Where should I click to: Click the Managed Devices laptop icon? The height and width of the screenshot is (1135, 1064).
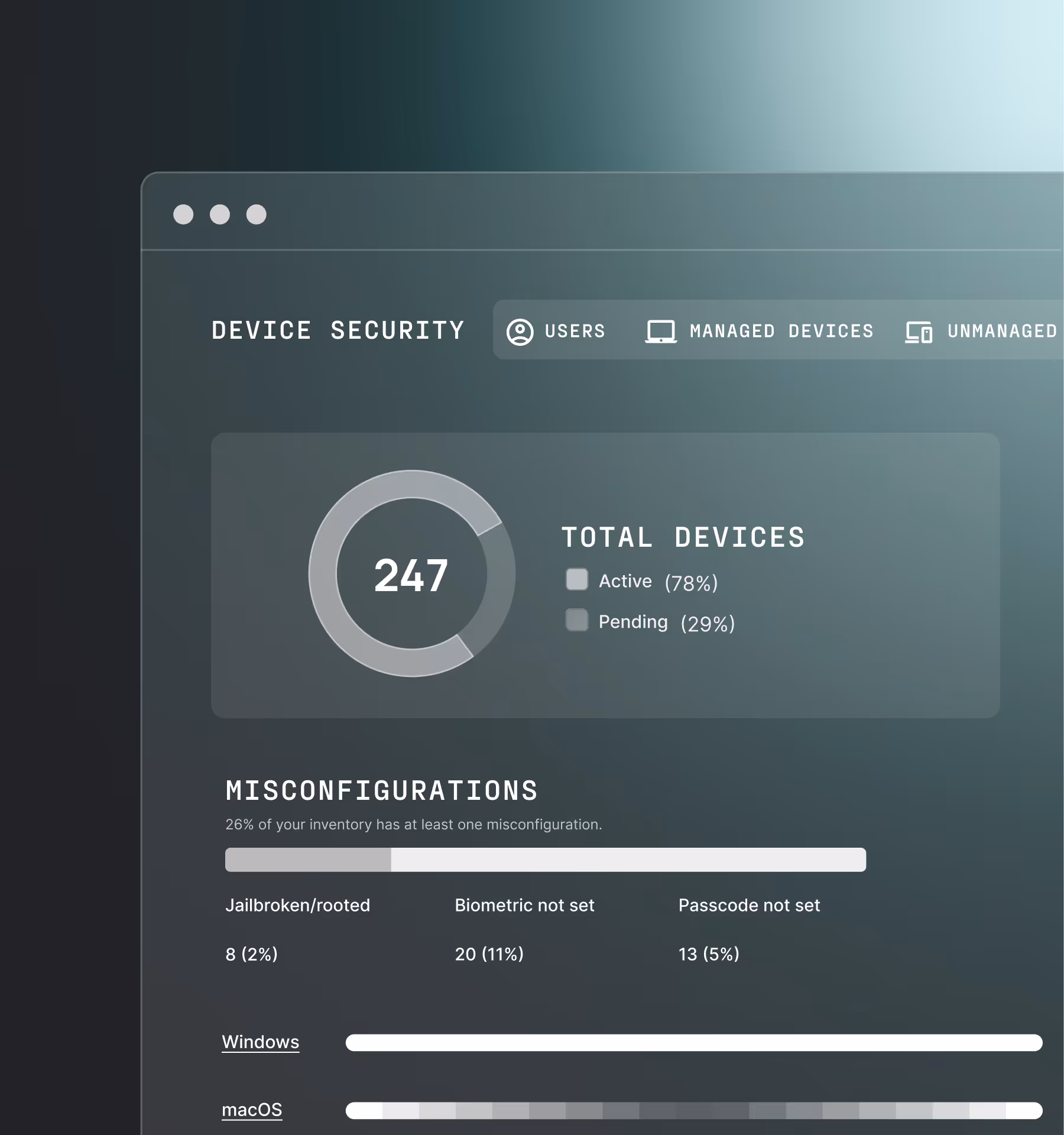coord(661,332)
